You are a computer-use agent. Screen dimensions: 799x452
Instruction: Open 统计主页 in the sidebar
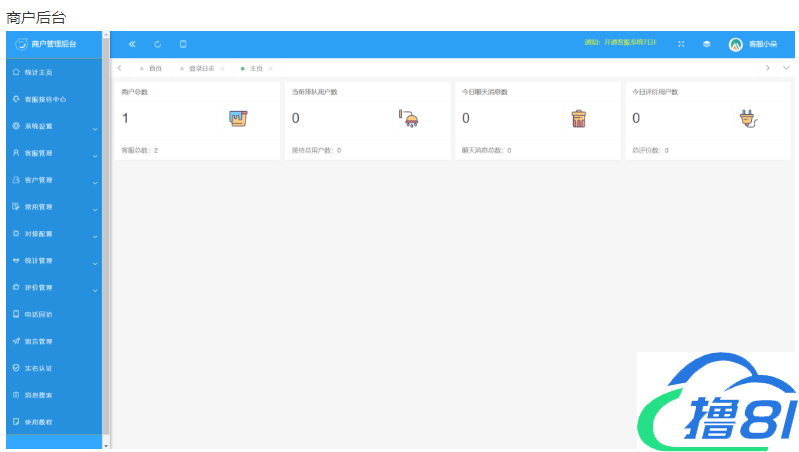coord(40,73)
